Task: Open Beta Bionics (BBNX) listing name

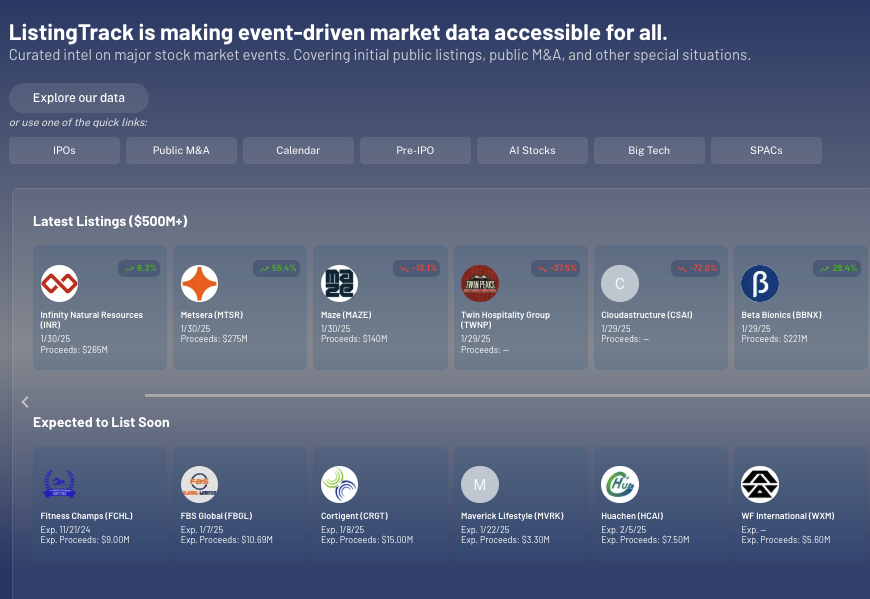Action: 782,315
